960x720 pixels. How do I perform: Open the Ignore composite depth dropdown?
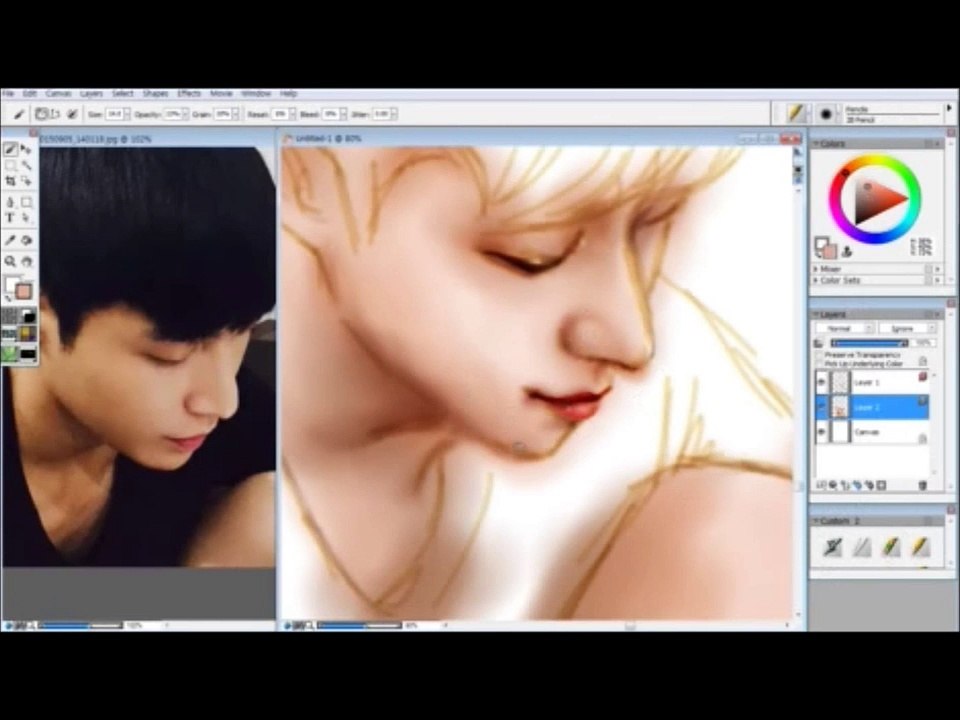click(907, 329)
